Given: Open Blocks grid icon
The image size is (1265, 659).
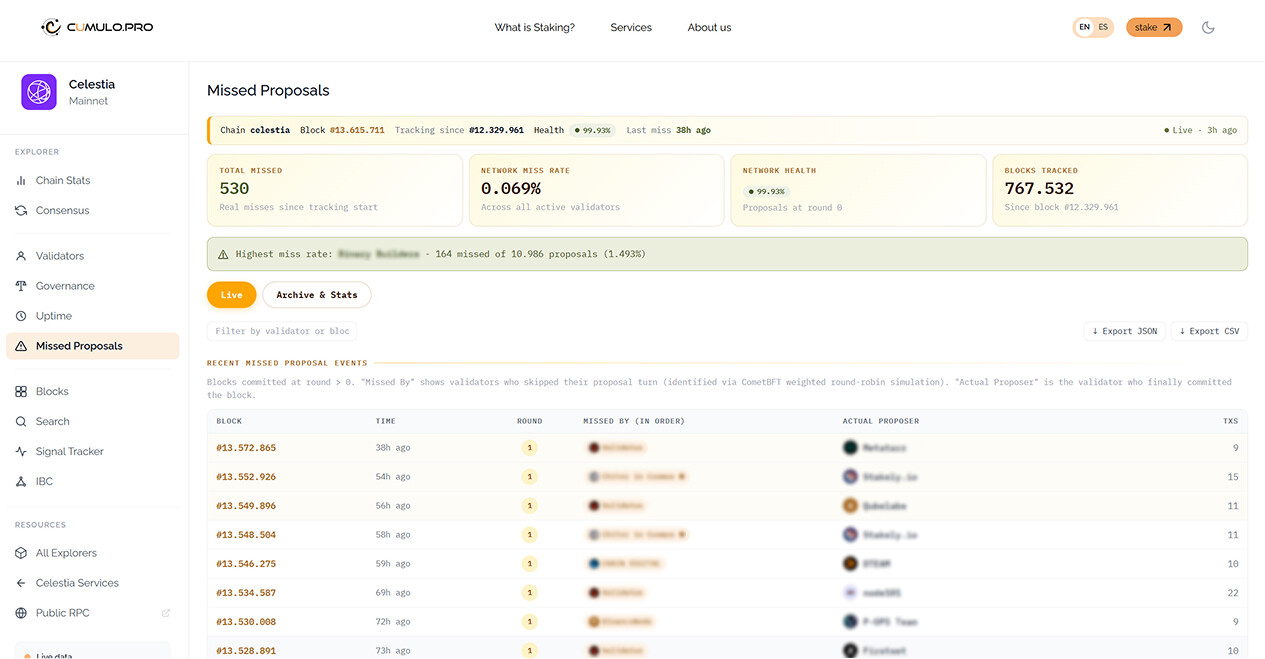Looking at the screenshot, I should click(x=21, y=392).
